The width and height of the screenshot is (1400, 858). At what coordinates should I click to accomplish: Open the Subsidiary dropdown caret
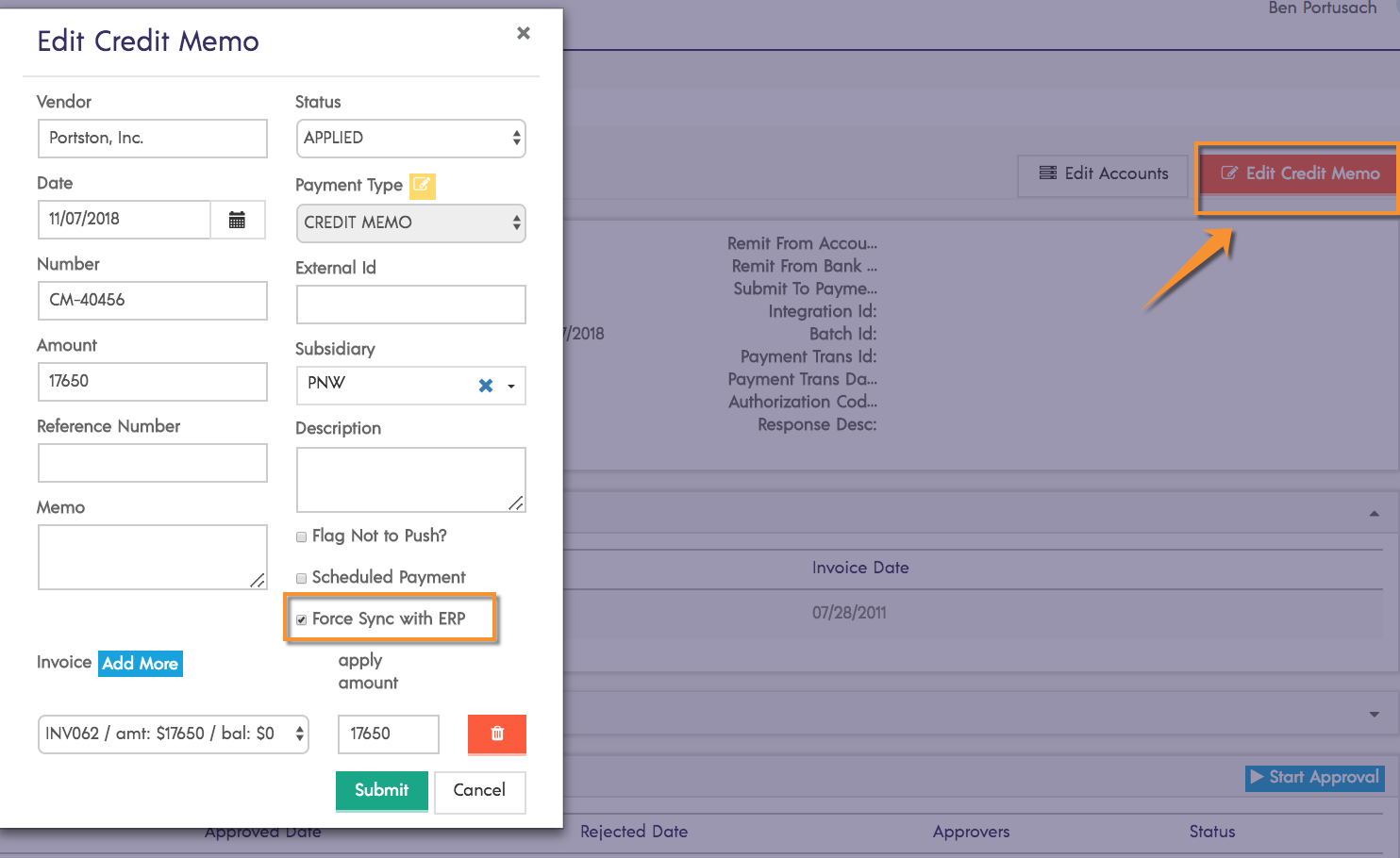tap(511, 386)
